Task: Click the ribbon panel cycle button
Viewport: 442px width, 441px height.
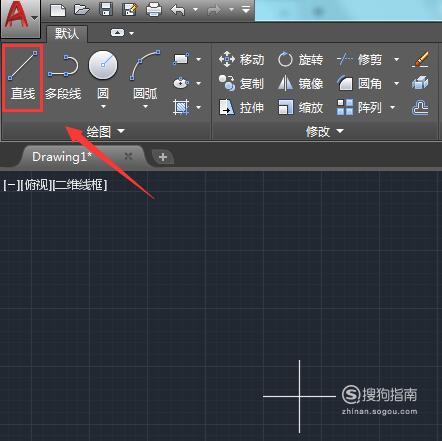Action: (117, 33)
